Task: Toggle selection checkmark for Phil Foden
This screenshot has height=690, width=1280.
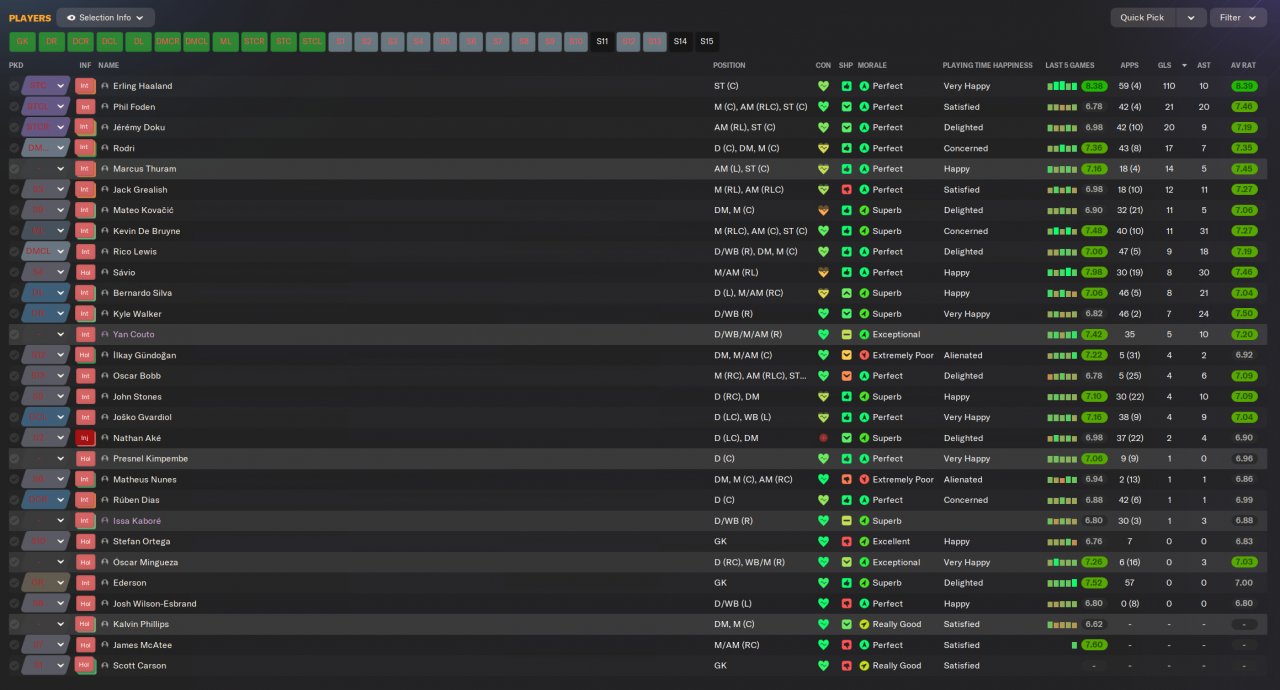Action: tap(14, 107)
